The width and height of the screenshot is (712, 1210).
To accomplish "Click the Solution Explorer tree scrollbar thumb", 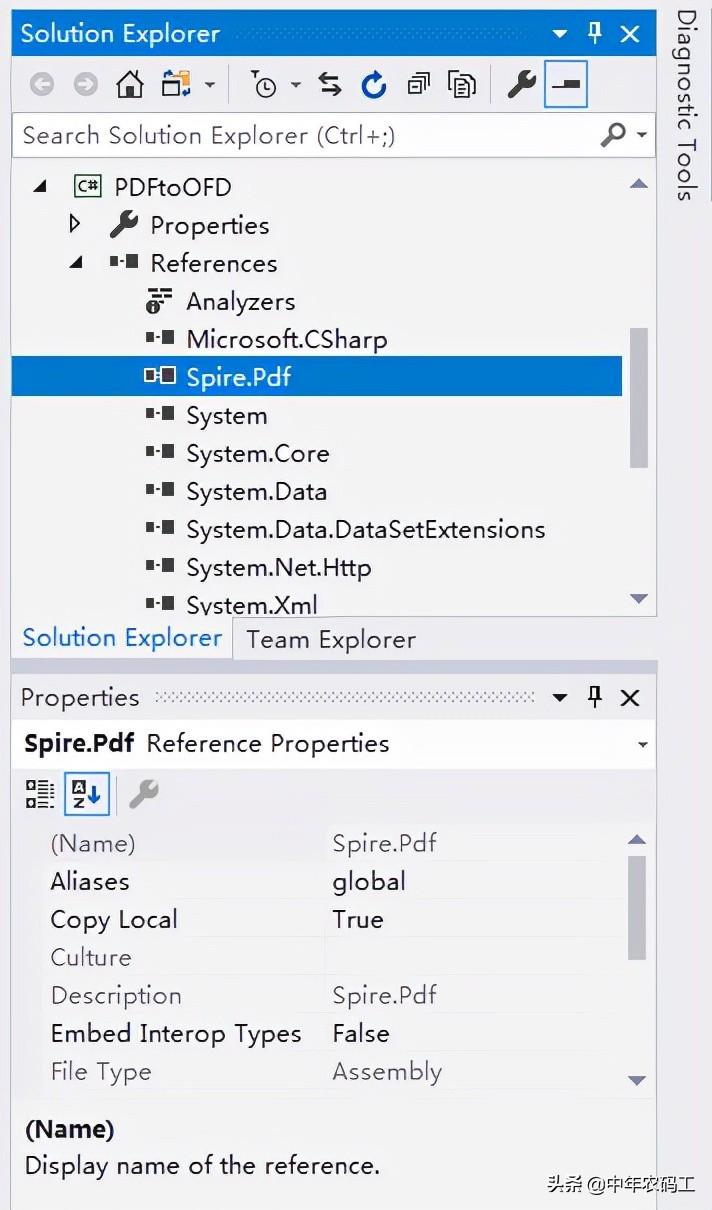I will [639, 397].
